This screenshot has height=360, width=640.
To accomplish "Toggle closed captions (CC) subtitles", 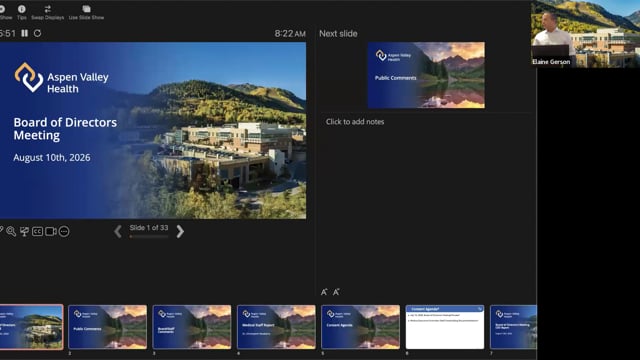I will (37, 231).
